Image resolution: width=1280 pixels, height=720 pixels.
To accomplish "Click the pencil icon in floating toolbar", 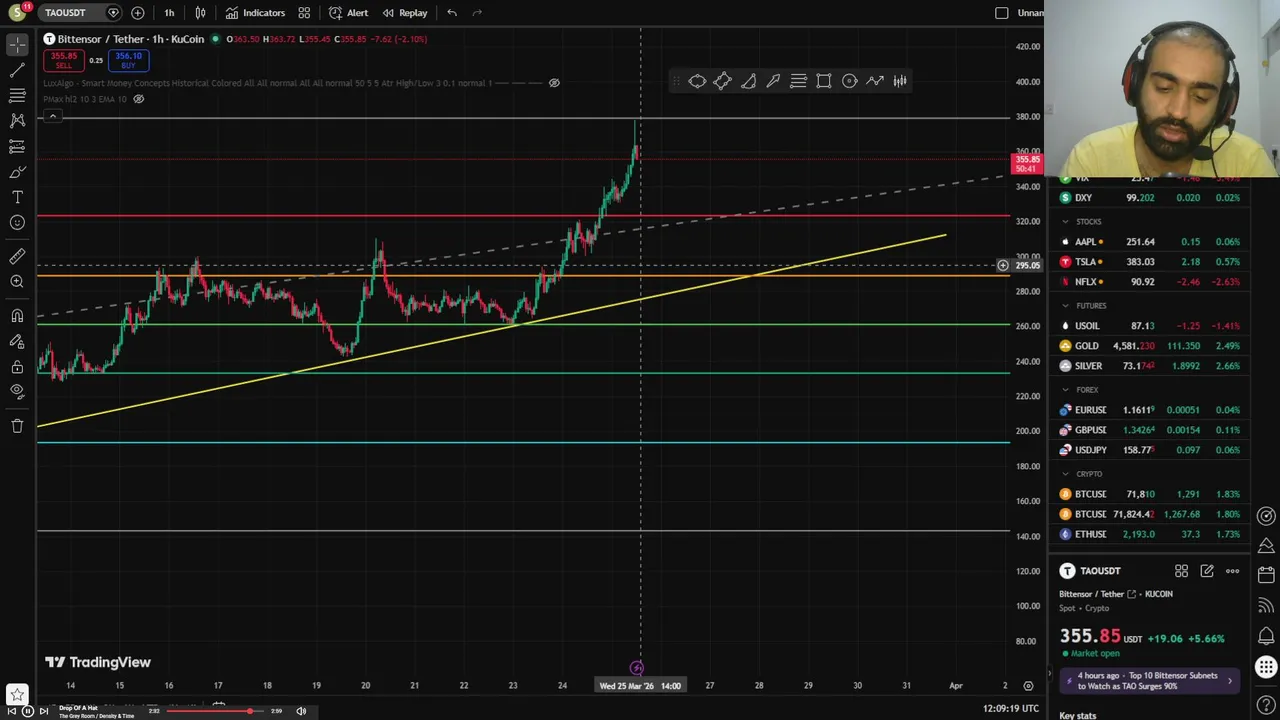I will 773,81.
